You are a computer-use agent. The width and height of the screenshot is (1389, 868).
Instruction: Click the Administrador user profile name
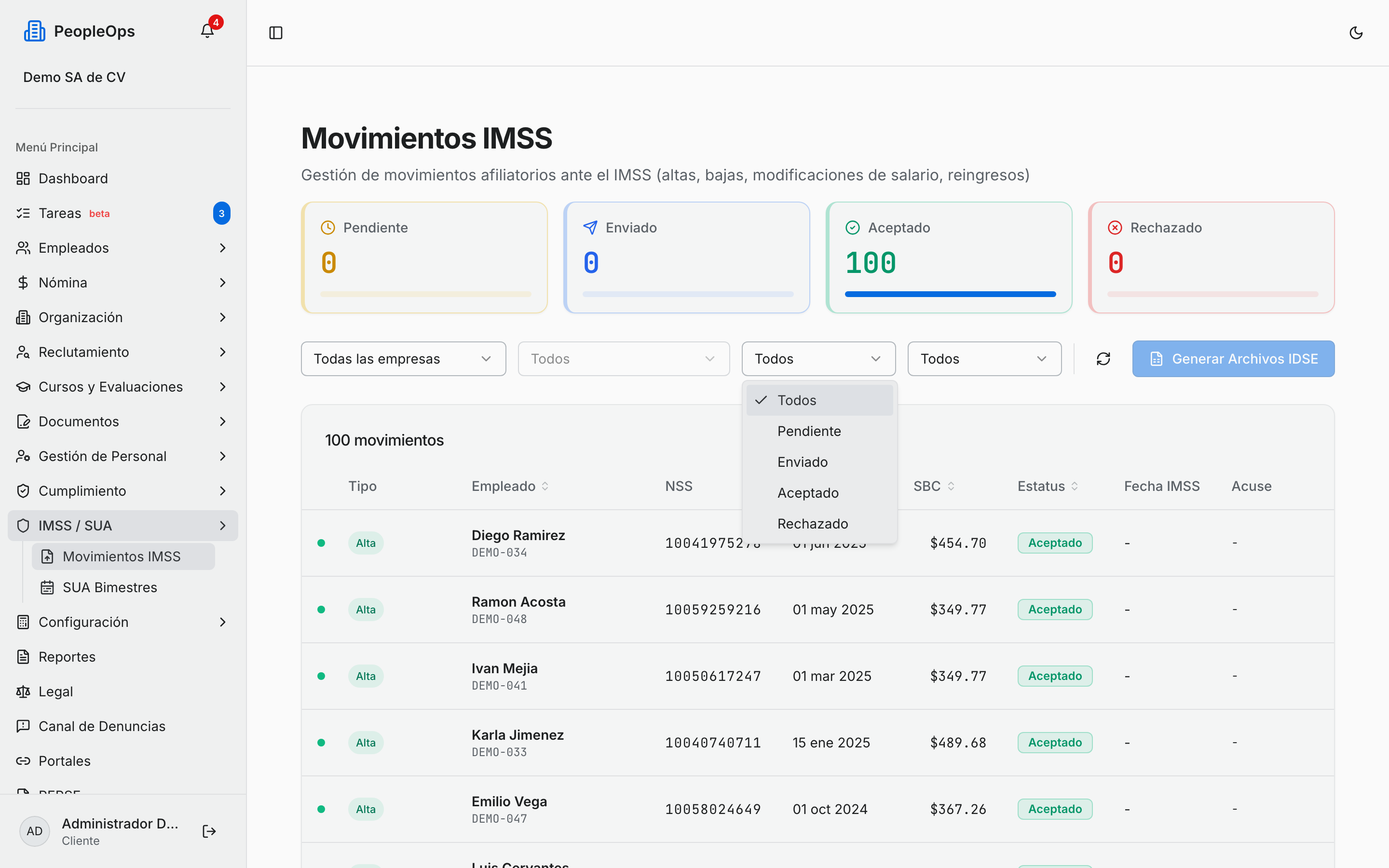coord(120,824)
